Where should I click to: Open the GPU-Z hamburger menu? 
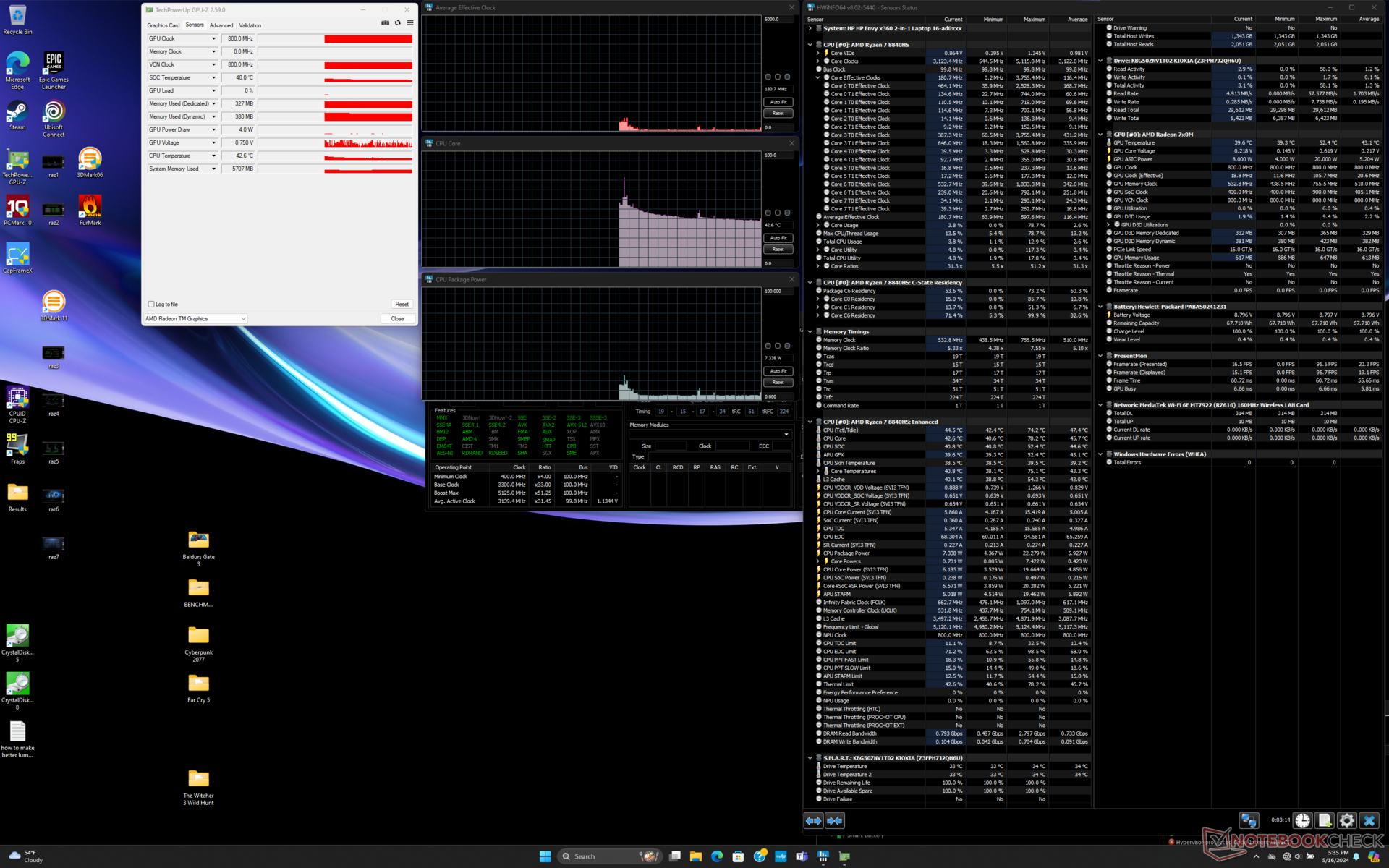pos(410,23)
